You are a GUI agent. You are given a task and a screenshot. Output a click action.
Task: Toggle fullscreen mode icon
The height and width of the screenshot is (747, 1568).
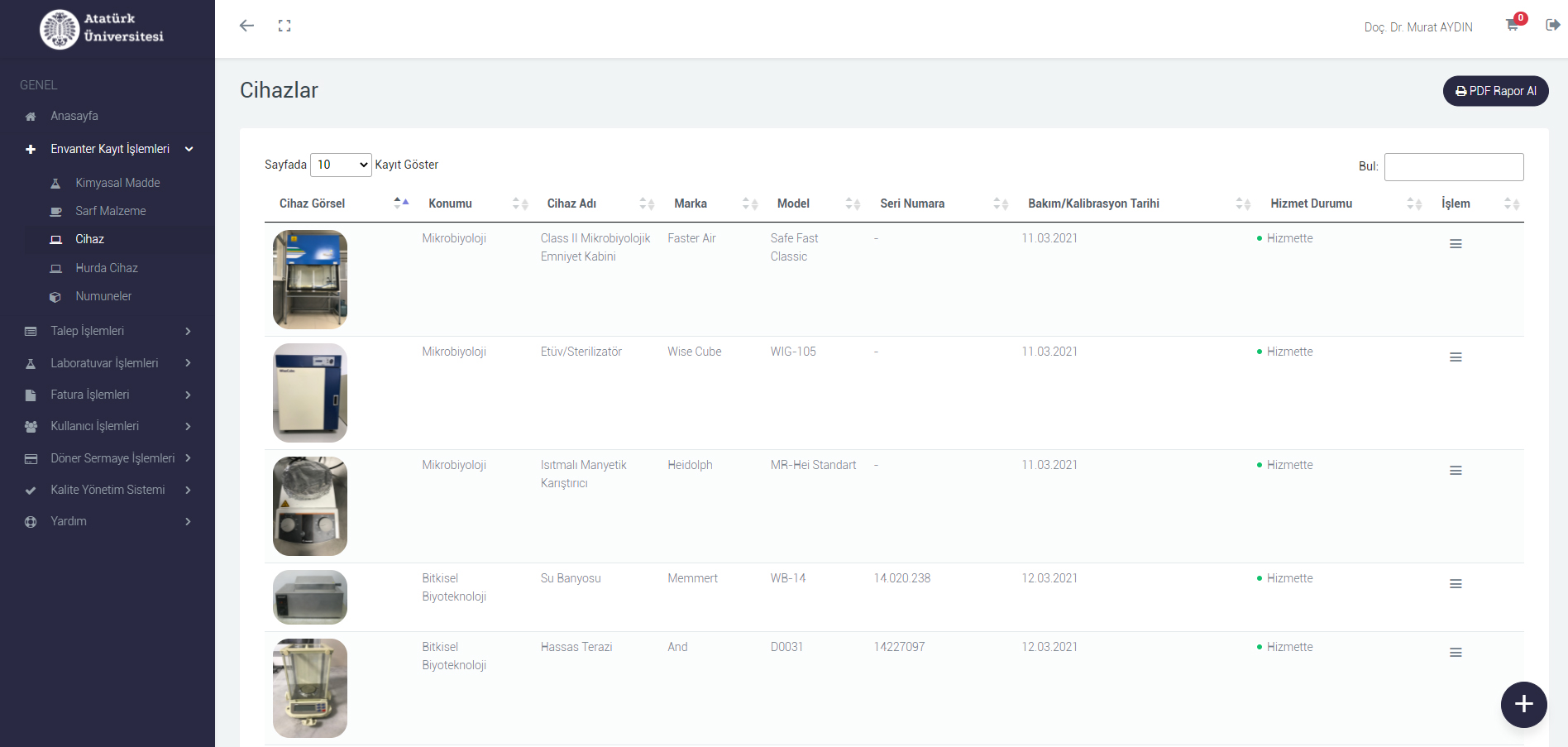[284, 26]
